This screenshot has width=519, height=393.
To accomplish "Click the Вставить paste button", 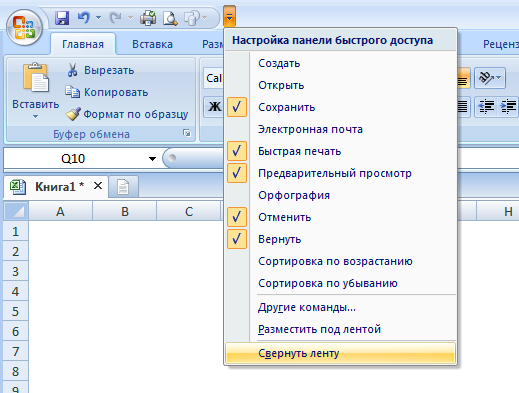I will tap(36, 90).
